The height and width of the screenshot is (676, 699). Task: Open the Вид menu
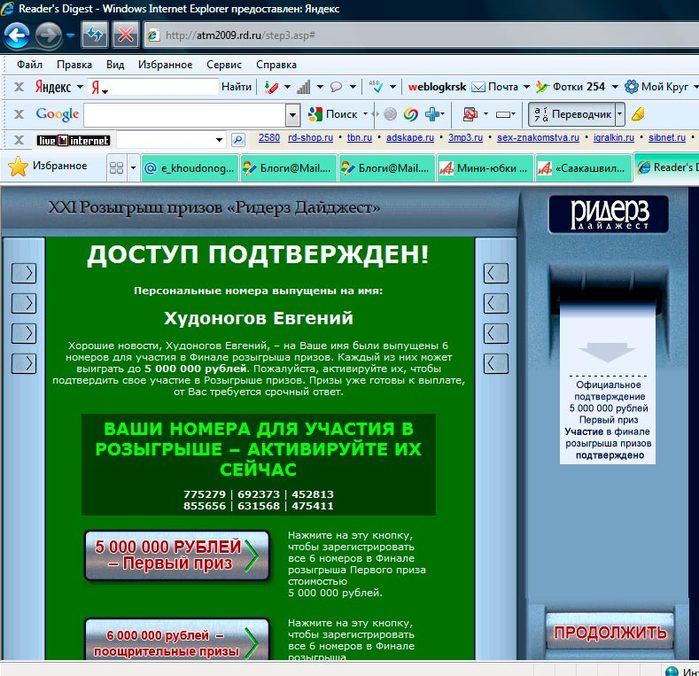point(115,65)
